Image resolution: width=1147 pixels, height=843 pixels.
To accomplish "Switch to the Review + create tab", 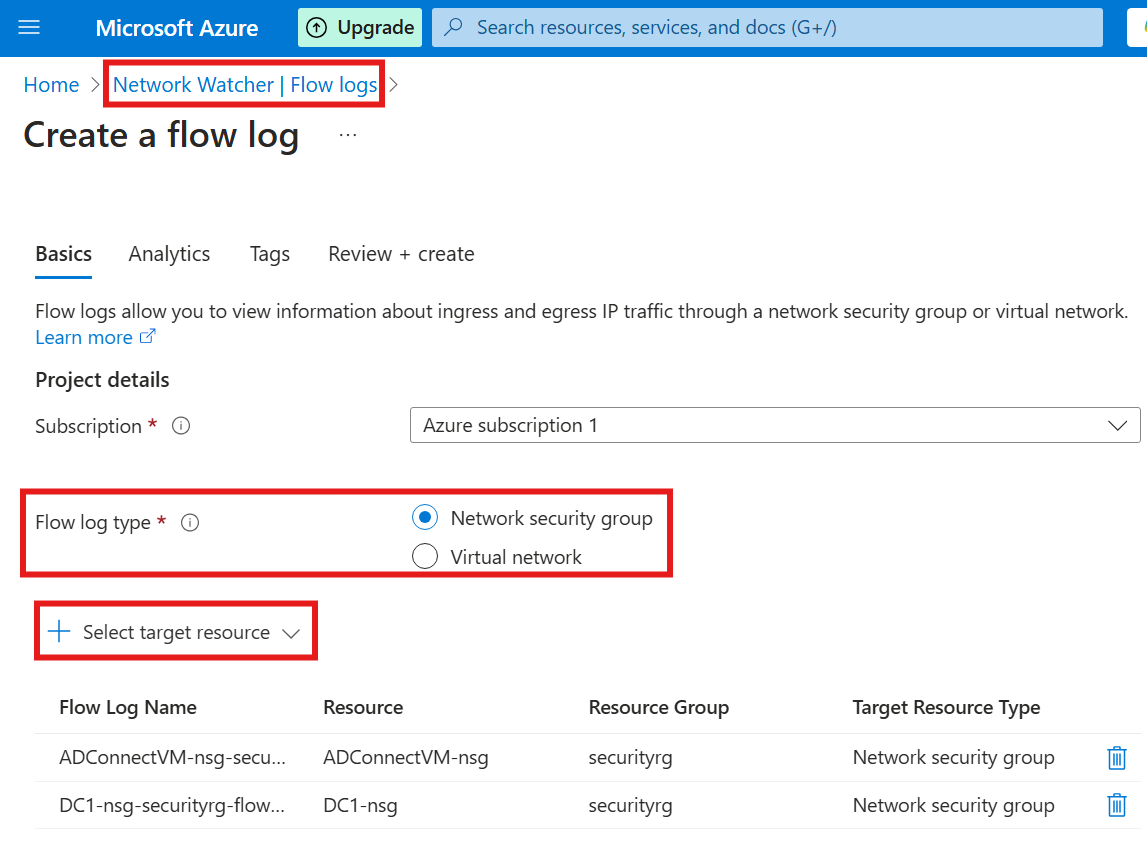I will coord(401,254).
